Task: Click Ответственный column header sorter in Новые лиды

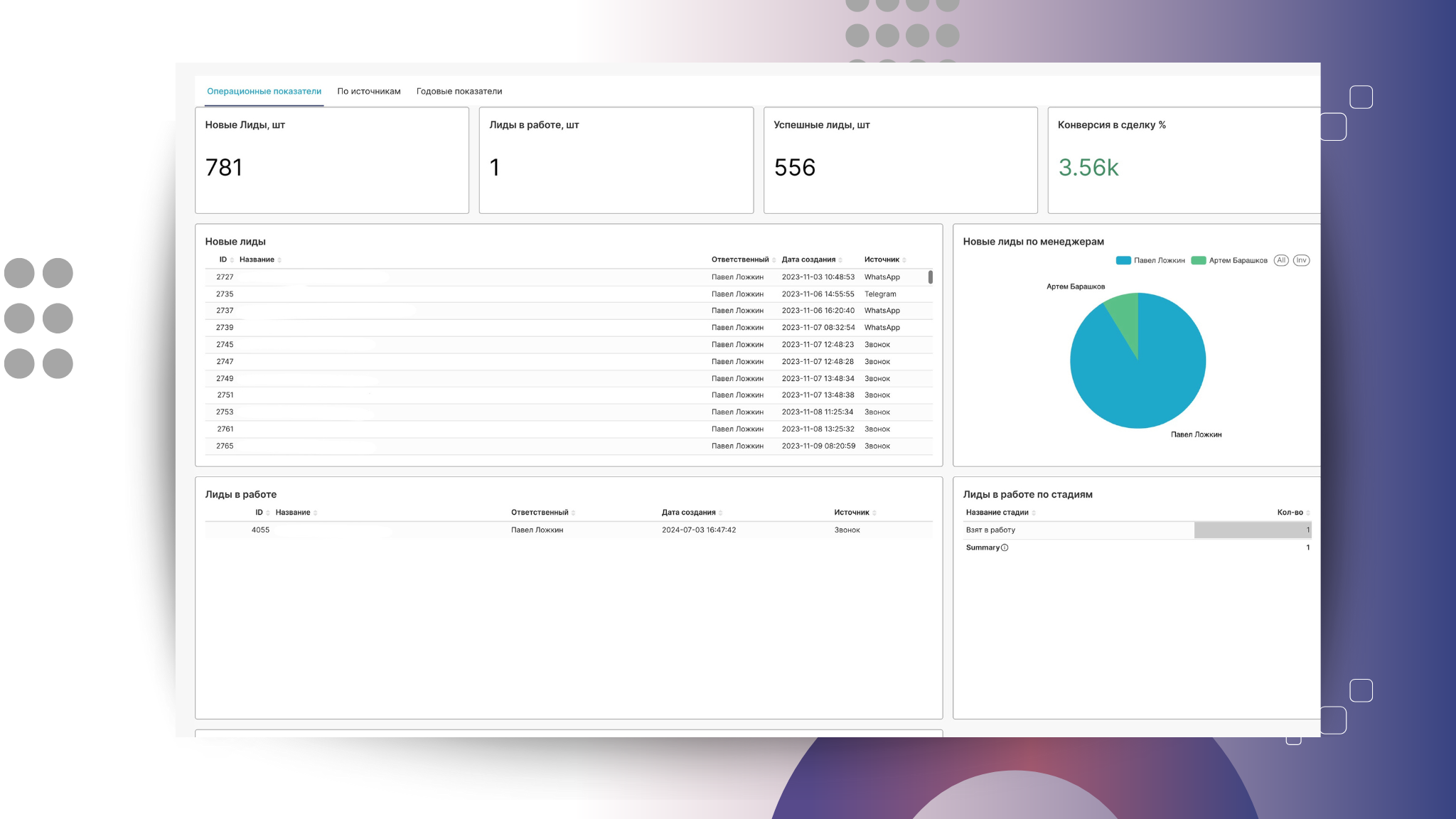Action: (x=773, y=260)
